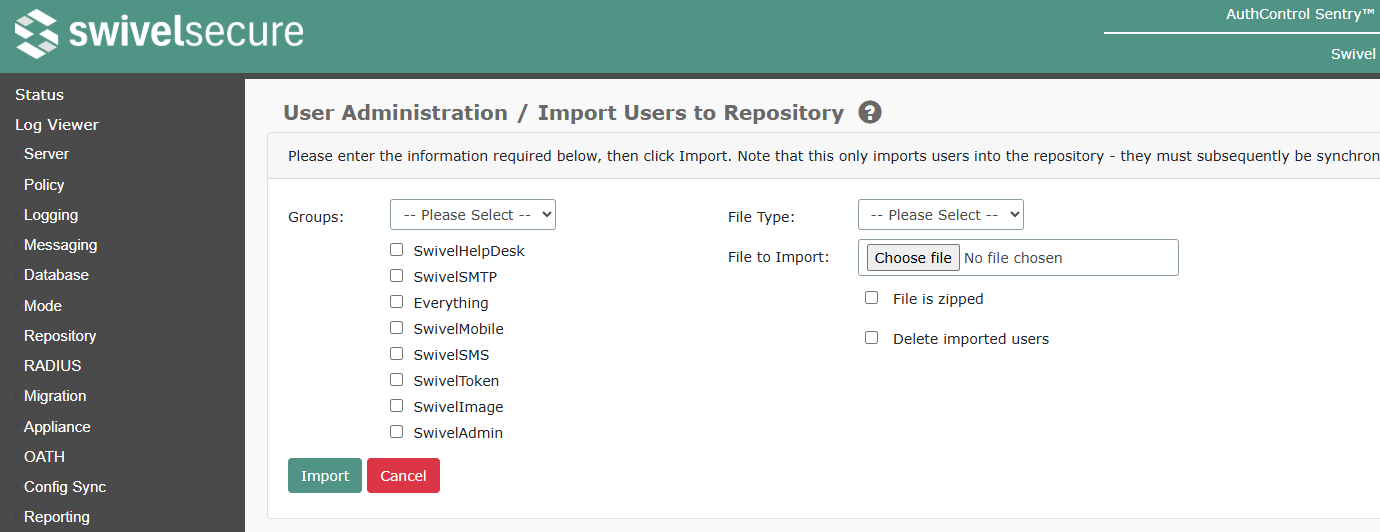Open the Messaging menu item
The width and height of the screenshot is (1380, 532).
point(60,245)
